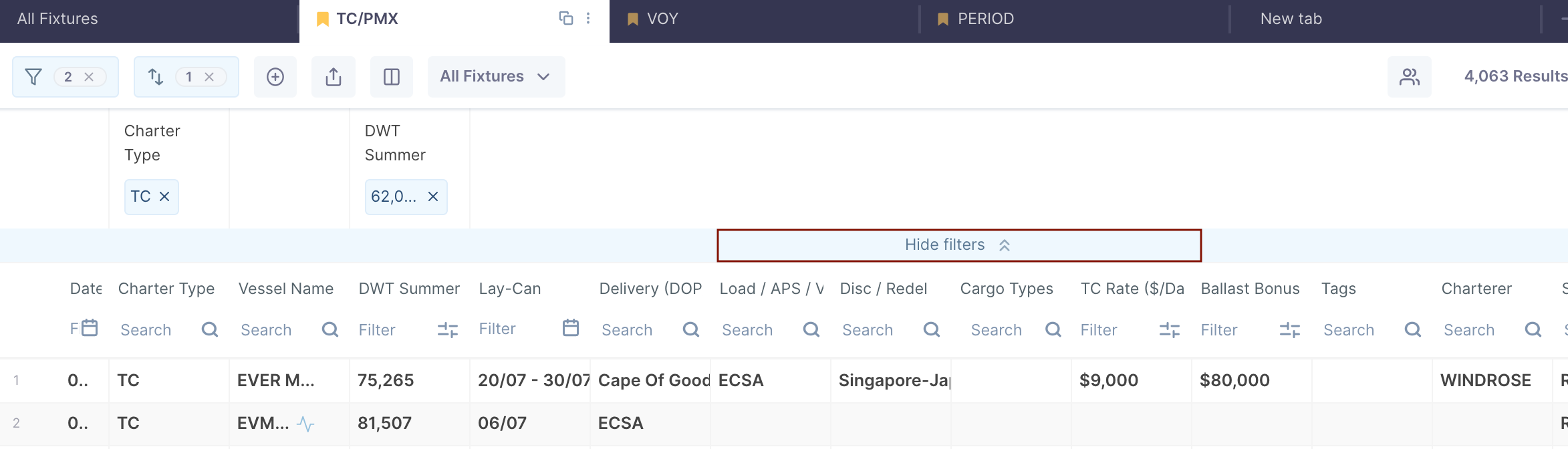Toggle the column layout icon
1568x449 pixels.
pos(392,77)
